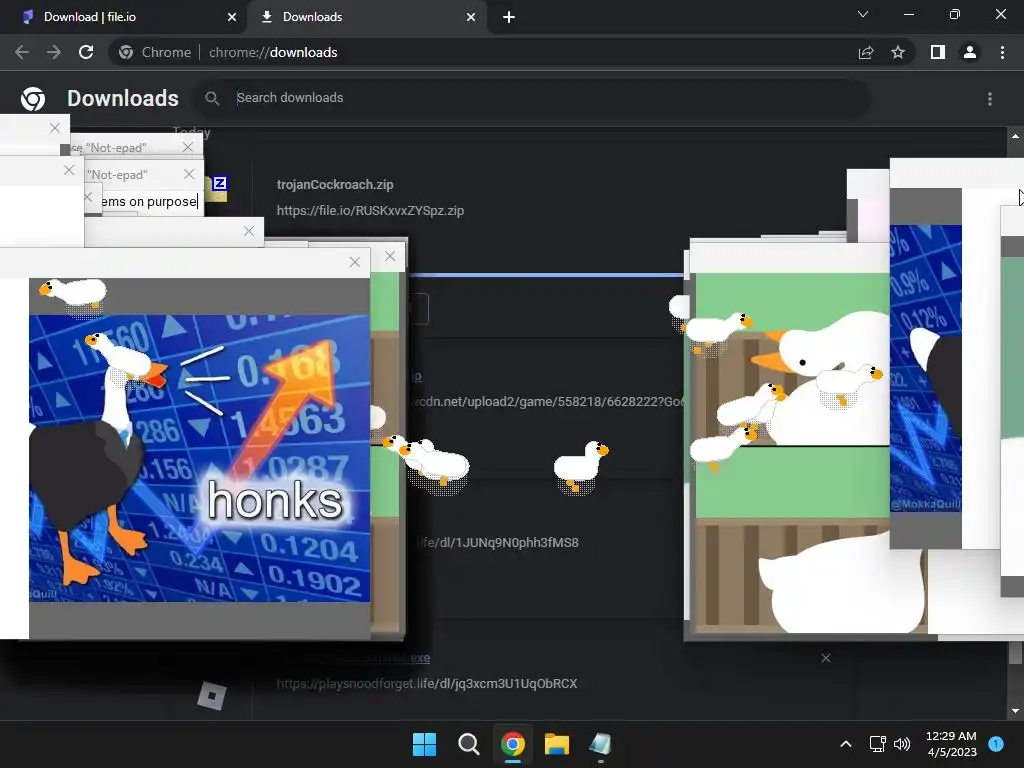1024x768 pixels.
Task: Open File Explorer from the taskbar
Action: point(557,744)
